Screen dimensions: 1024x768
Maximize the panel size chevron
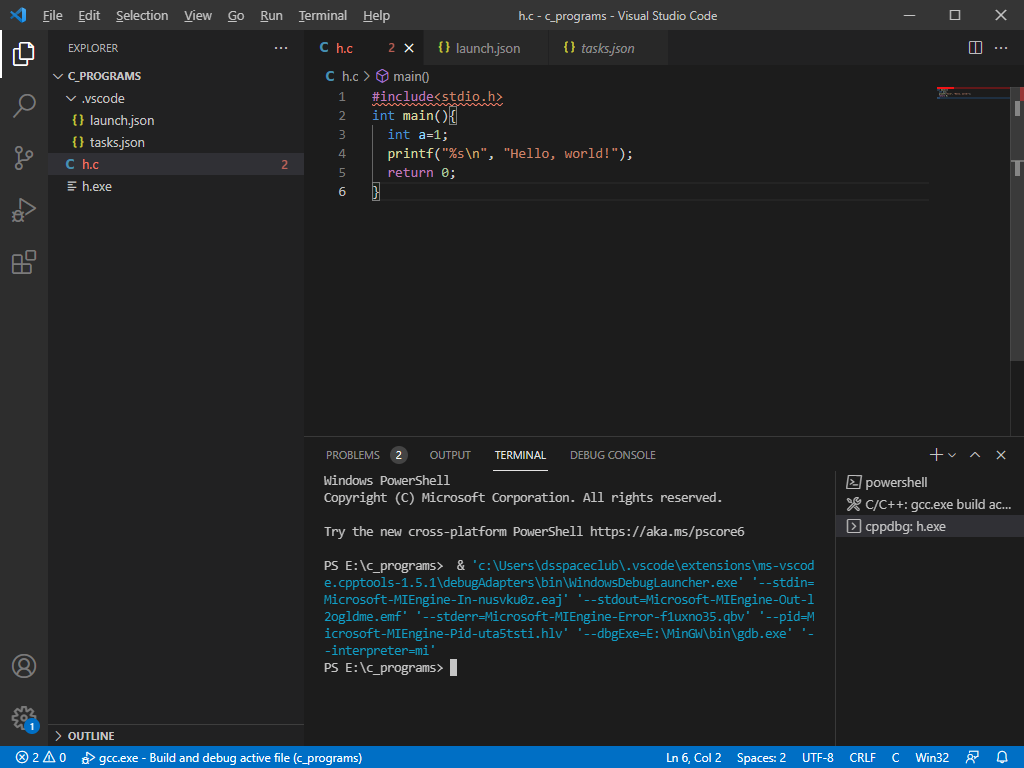(975, 455)
